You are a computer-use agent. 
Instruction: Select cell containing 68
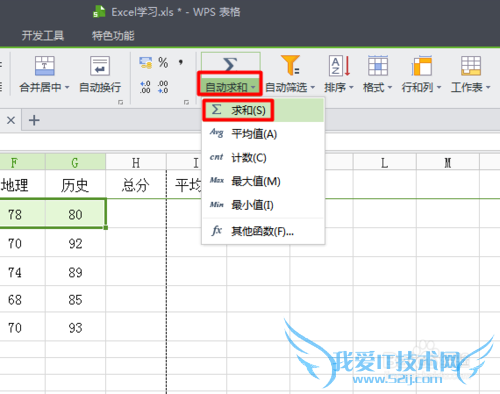(x=22, y=299)
